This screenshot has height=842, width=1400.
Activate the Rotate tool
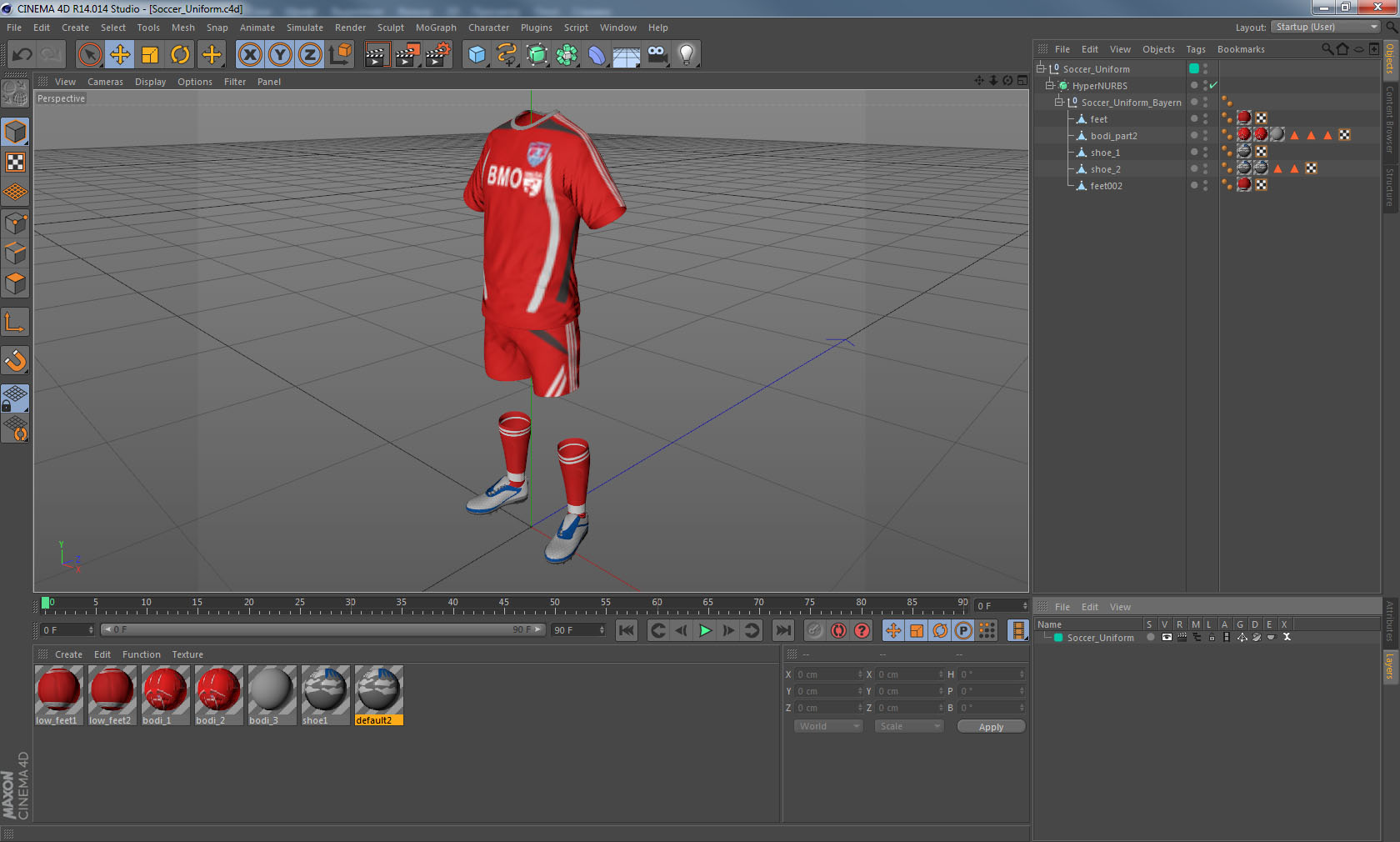[180, 55]
